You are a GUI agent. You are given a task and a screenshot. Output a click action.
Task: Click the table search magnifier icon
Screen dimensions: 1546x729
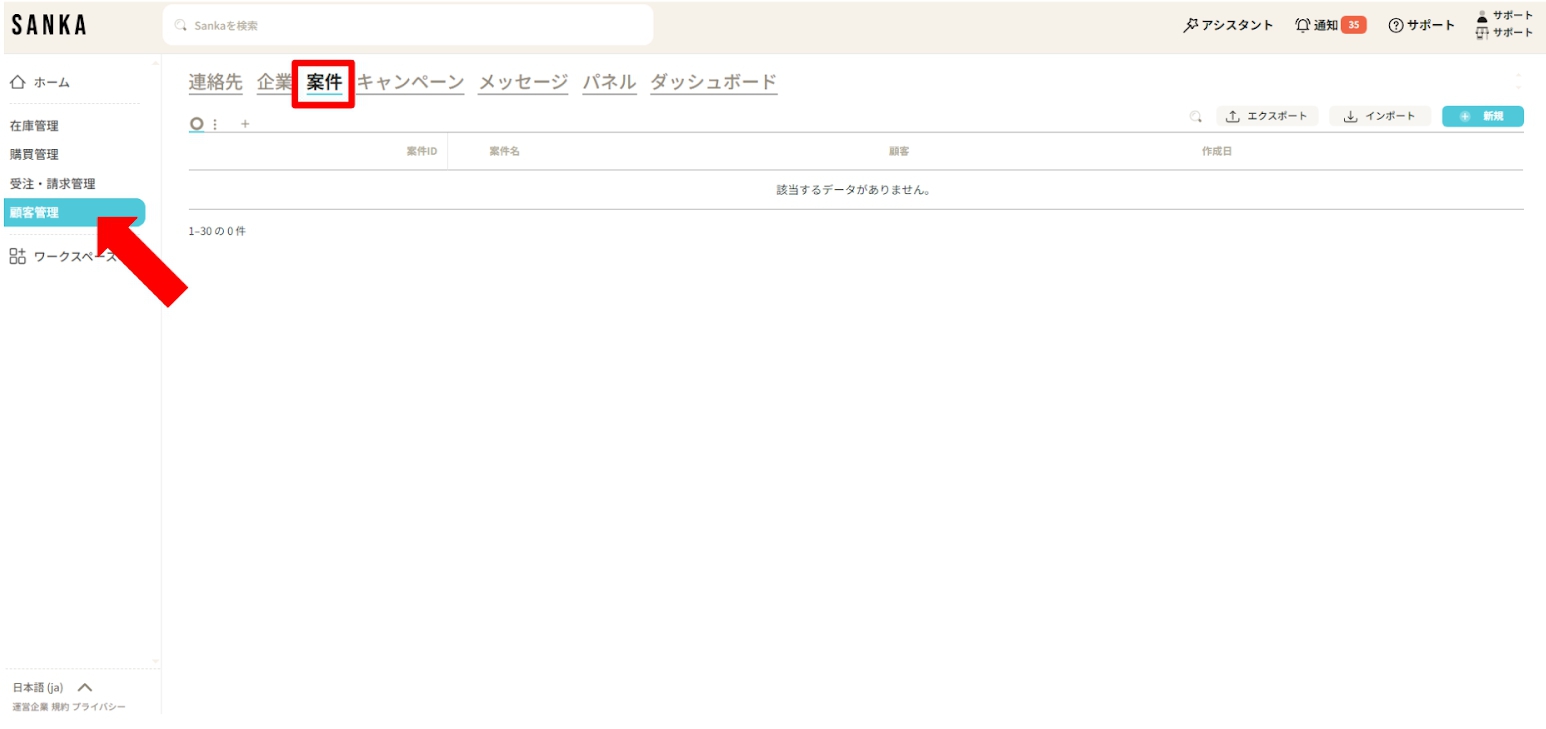1195,117
